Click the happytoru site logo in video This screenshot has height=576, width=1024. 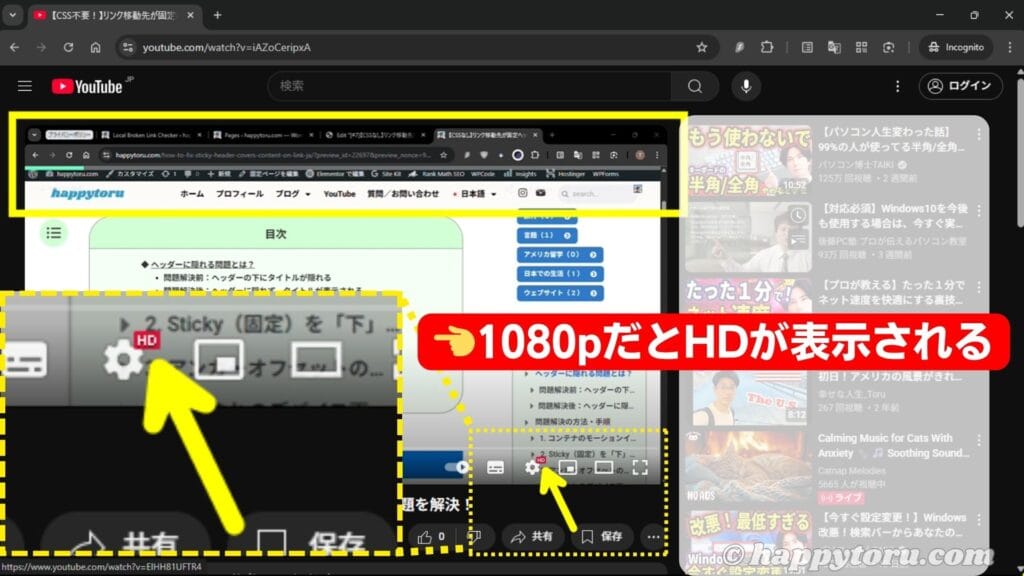pyautogui.click(x=88, y=193)
